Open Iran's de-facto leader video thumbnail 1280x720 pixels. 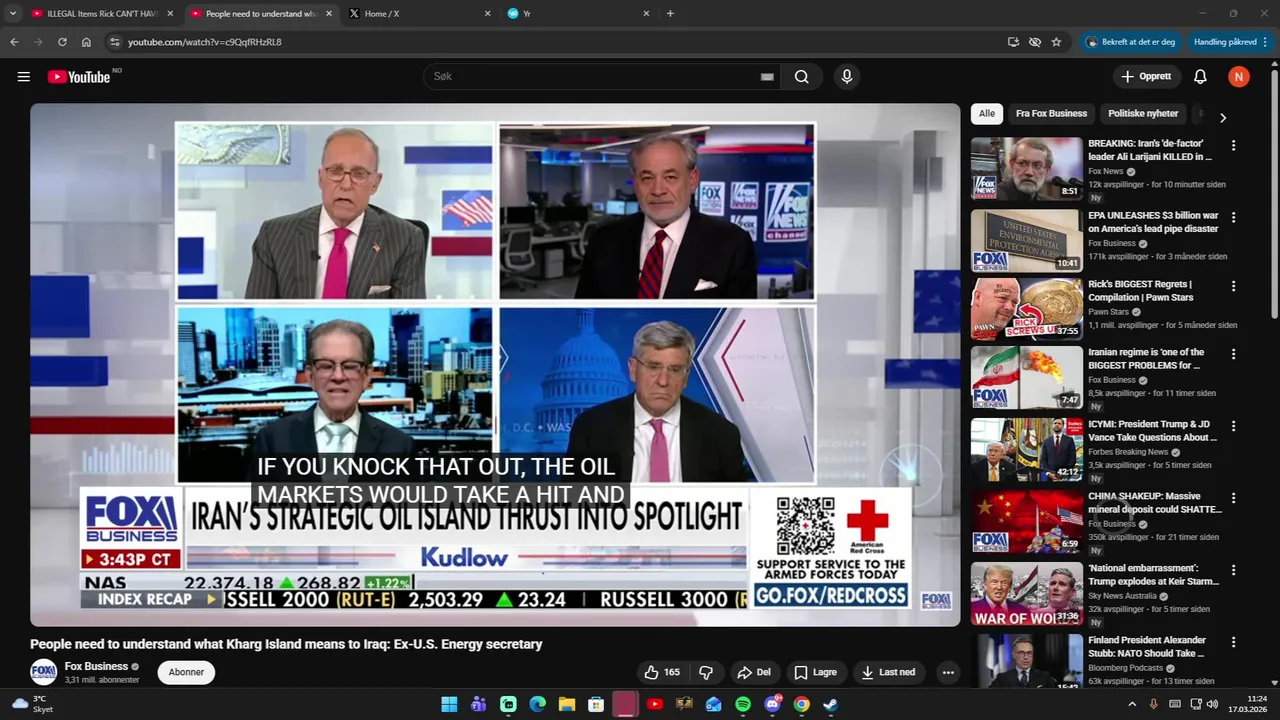click(x=1026, y=169)
